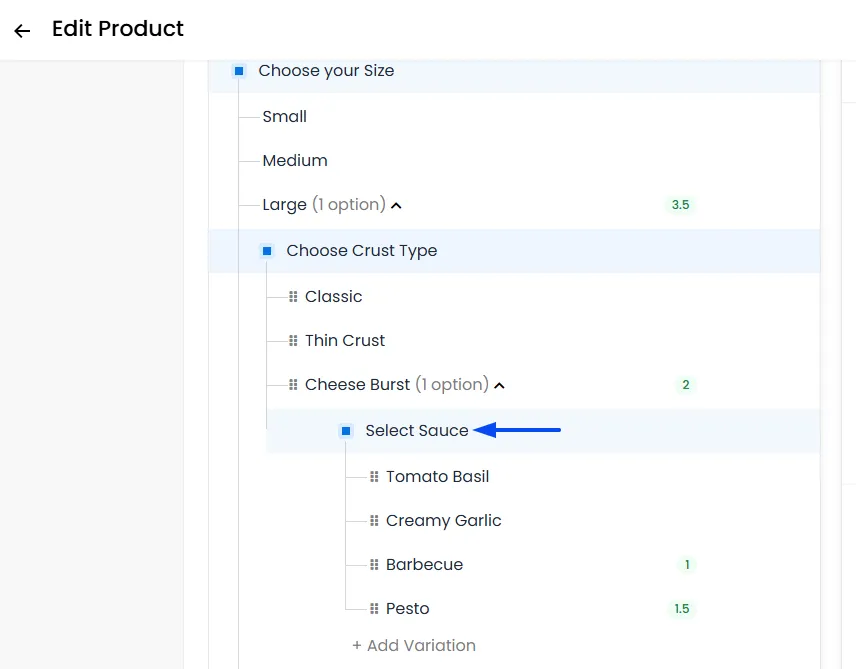856x669 pixels.
Task: Grab the drag handle next to Creamy Garlic
Action: (374, 520)
